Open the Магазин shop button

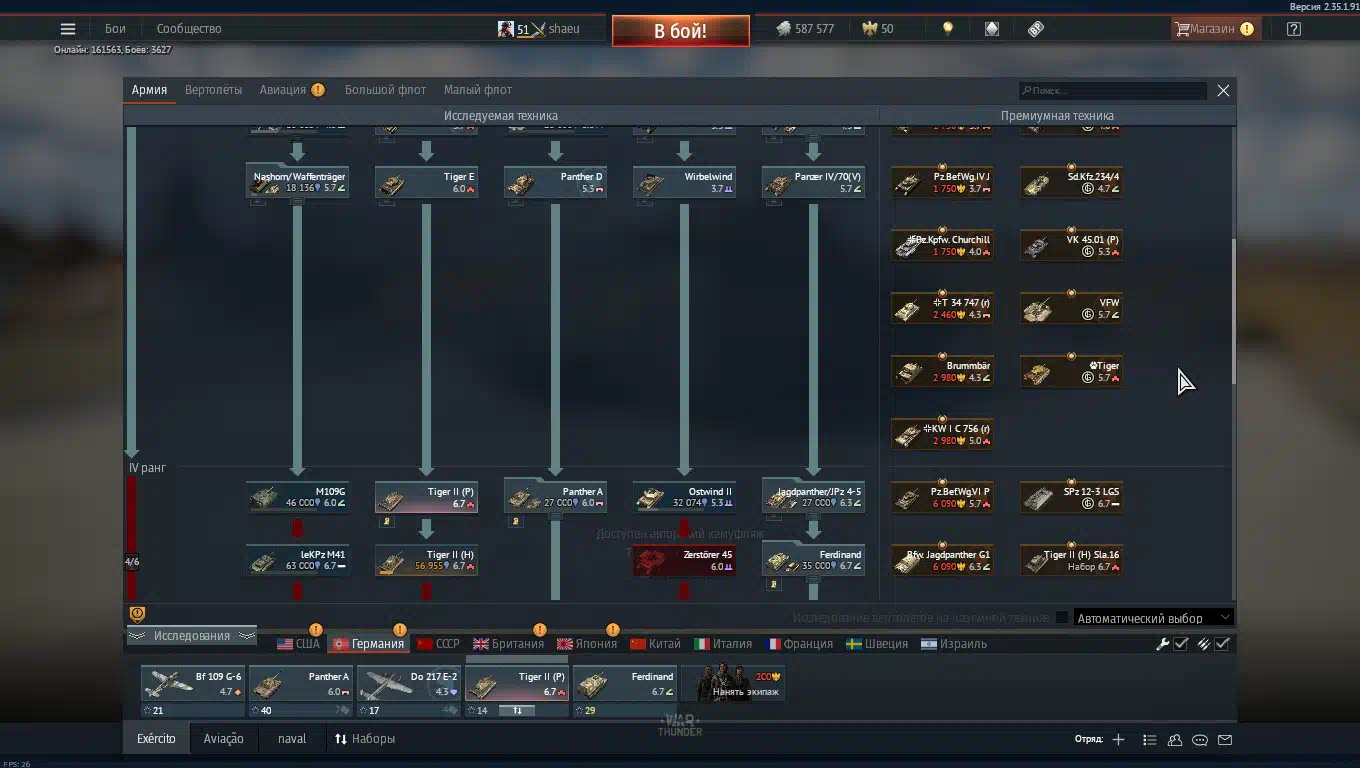pos(1214,29)
